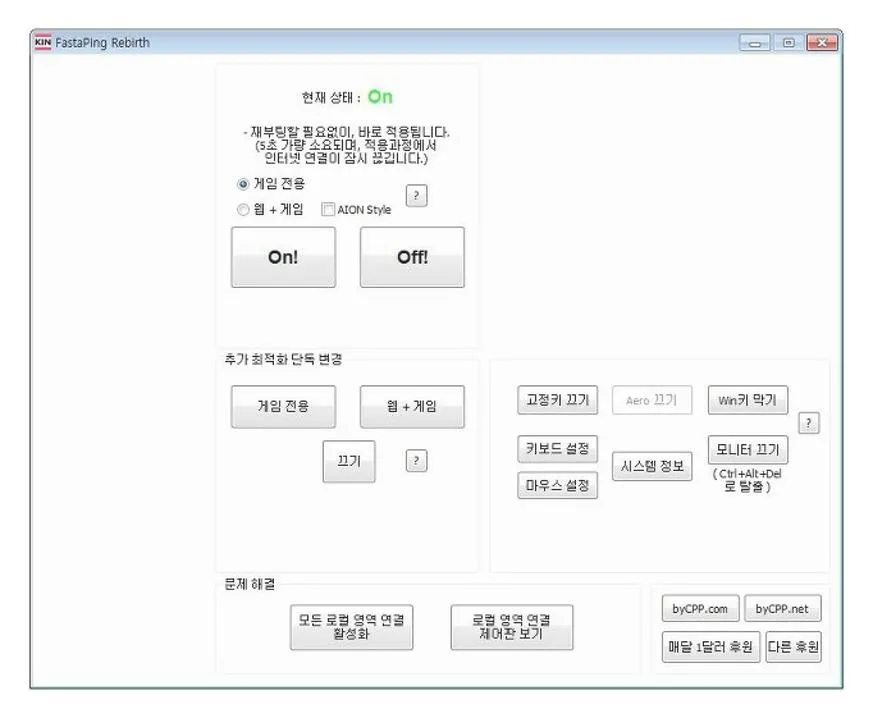873x718 pixels.
Task: Click the 끄기 button to turn off optimization
Action: [348, 463]
